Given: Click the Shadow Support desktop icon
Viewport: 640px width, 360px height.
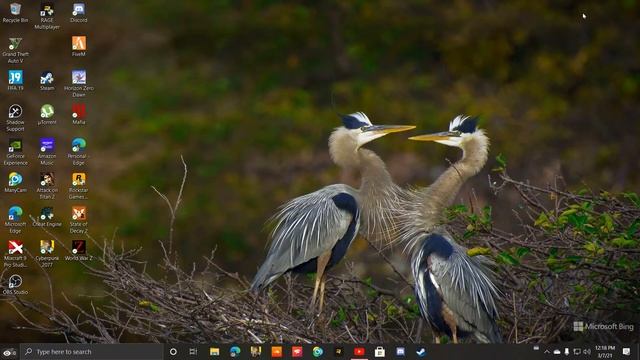Looking at the screenshot, I should 15,118.
